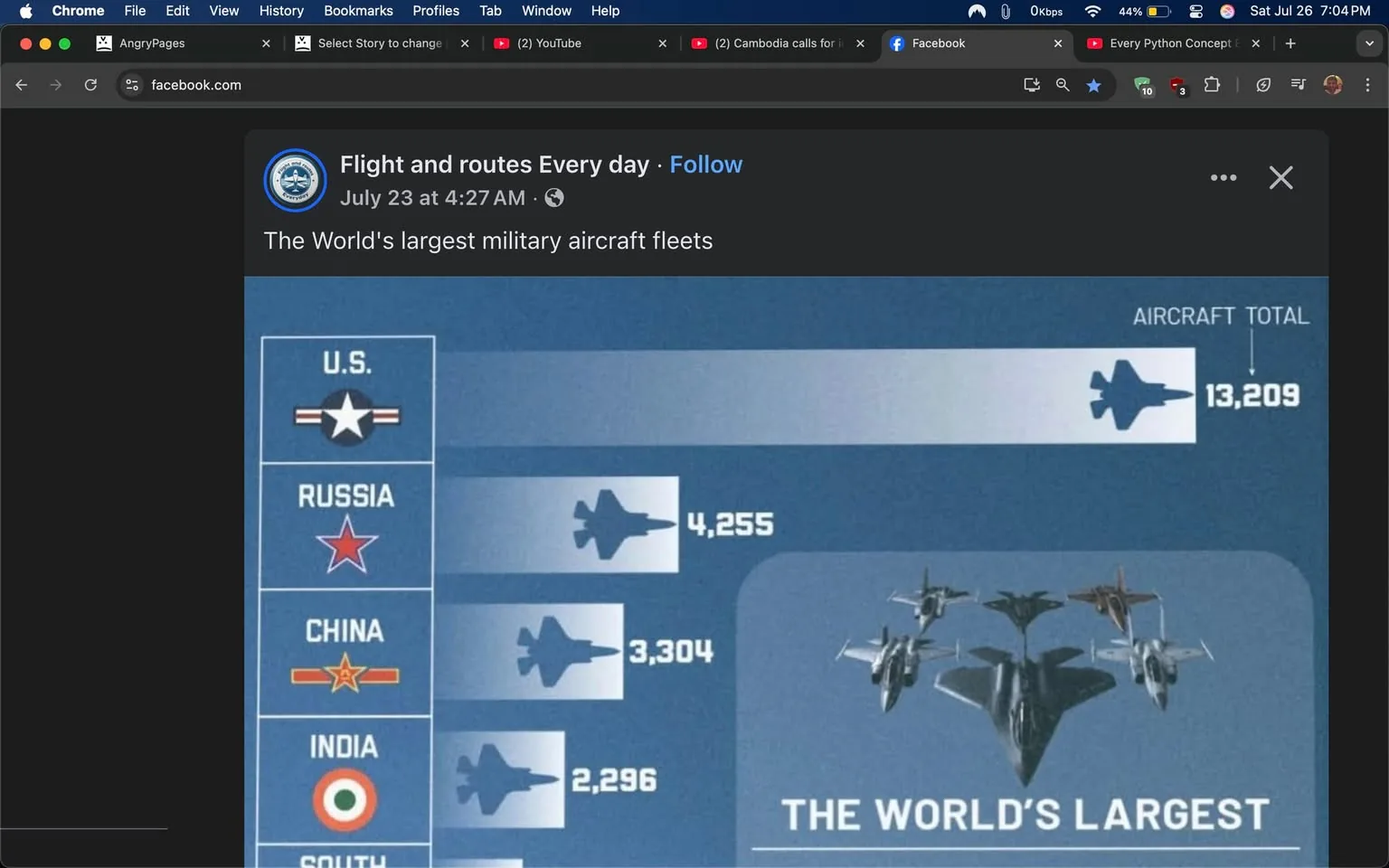Open the History menu
This screenshot has height=868, width=1389.
coord(280,11)
